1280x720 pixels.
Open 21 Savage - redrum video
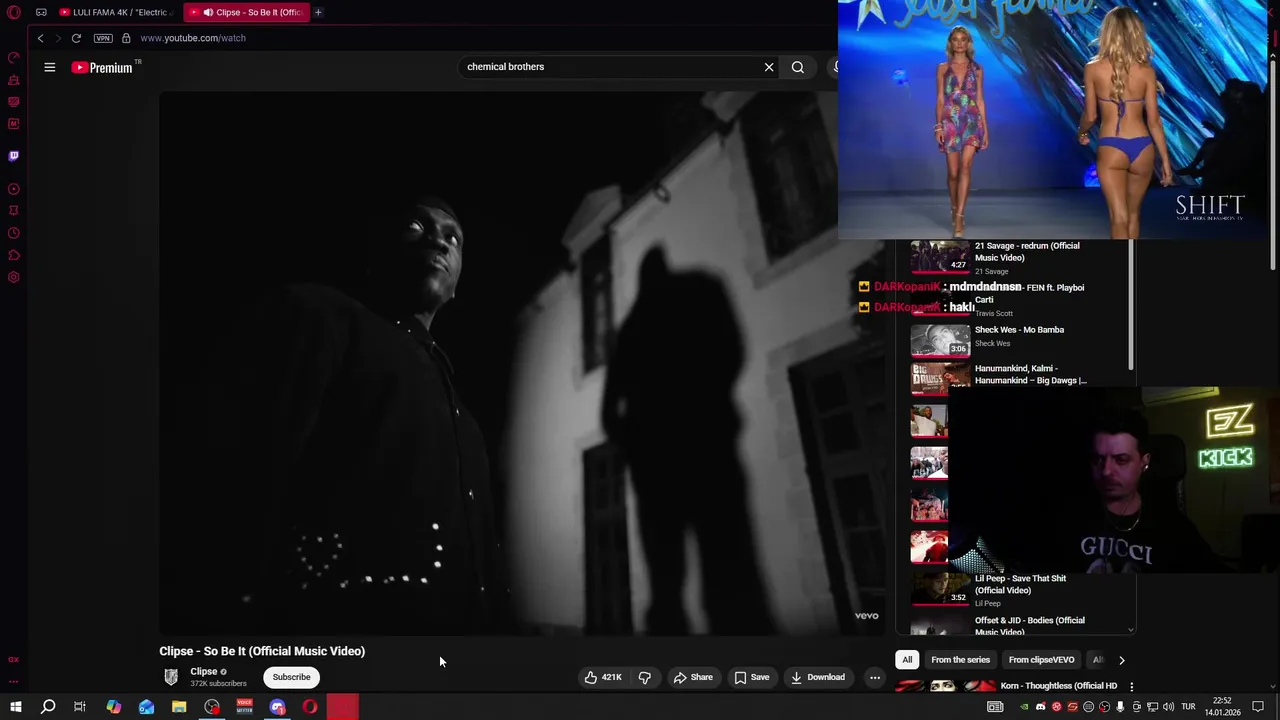coord(1027,251)
